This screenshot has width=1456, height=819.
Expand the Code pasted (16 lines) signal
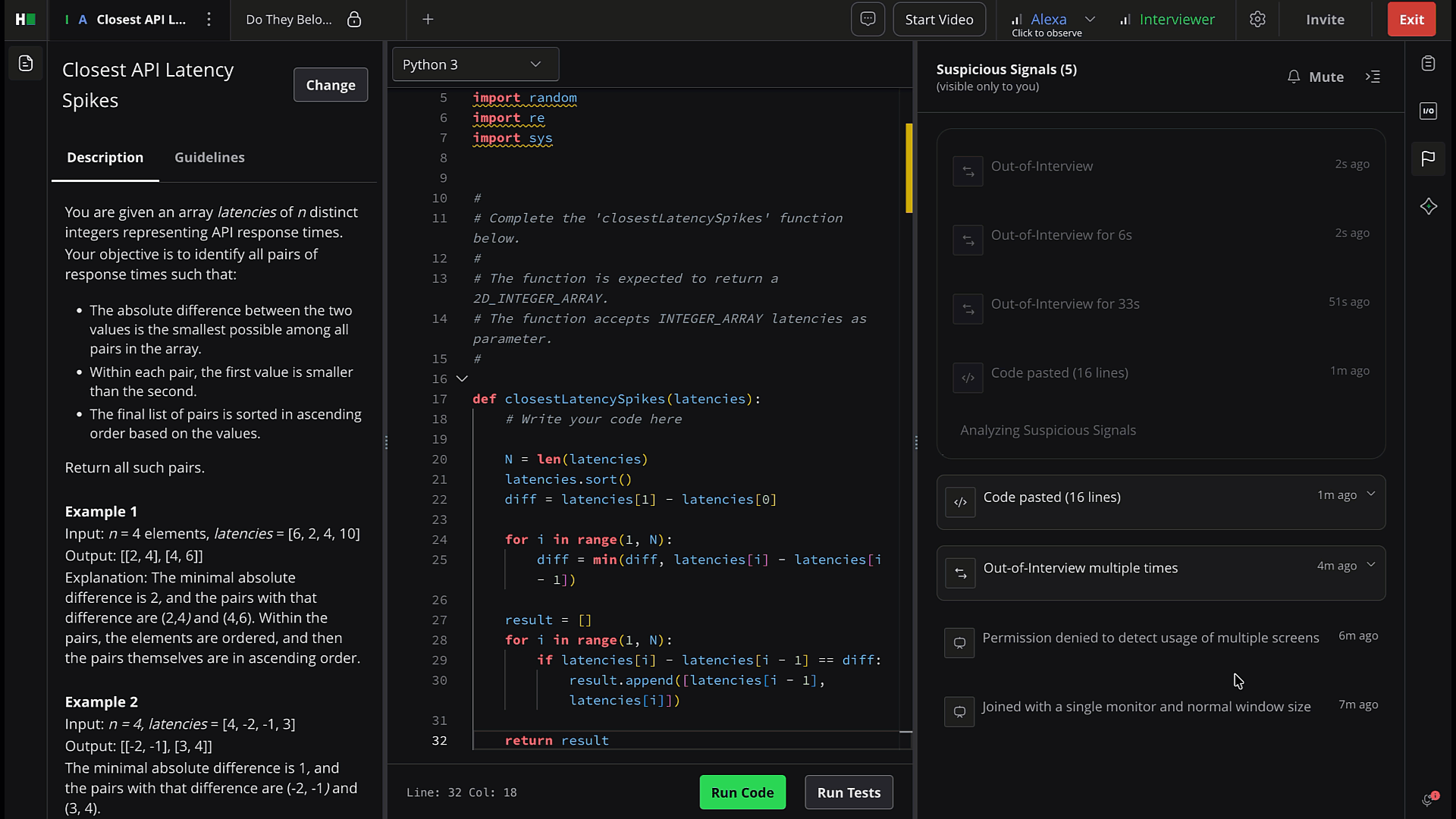[x=1370, y=494]
